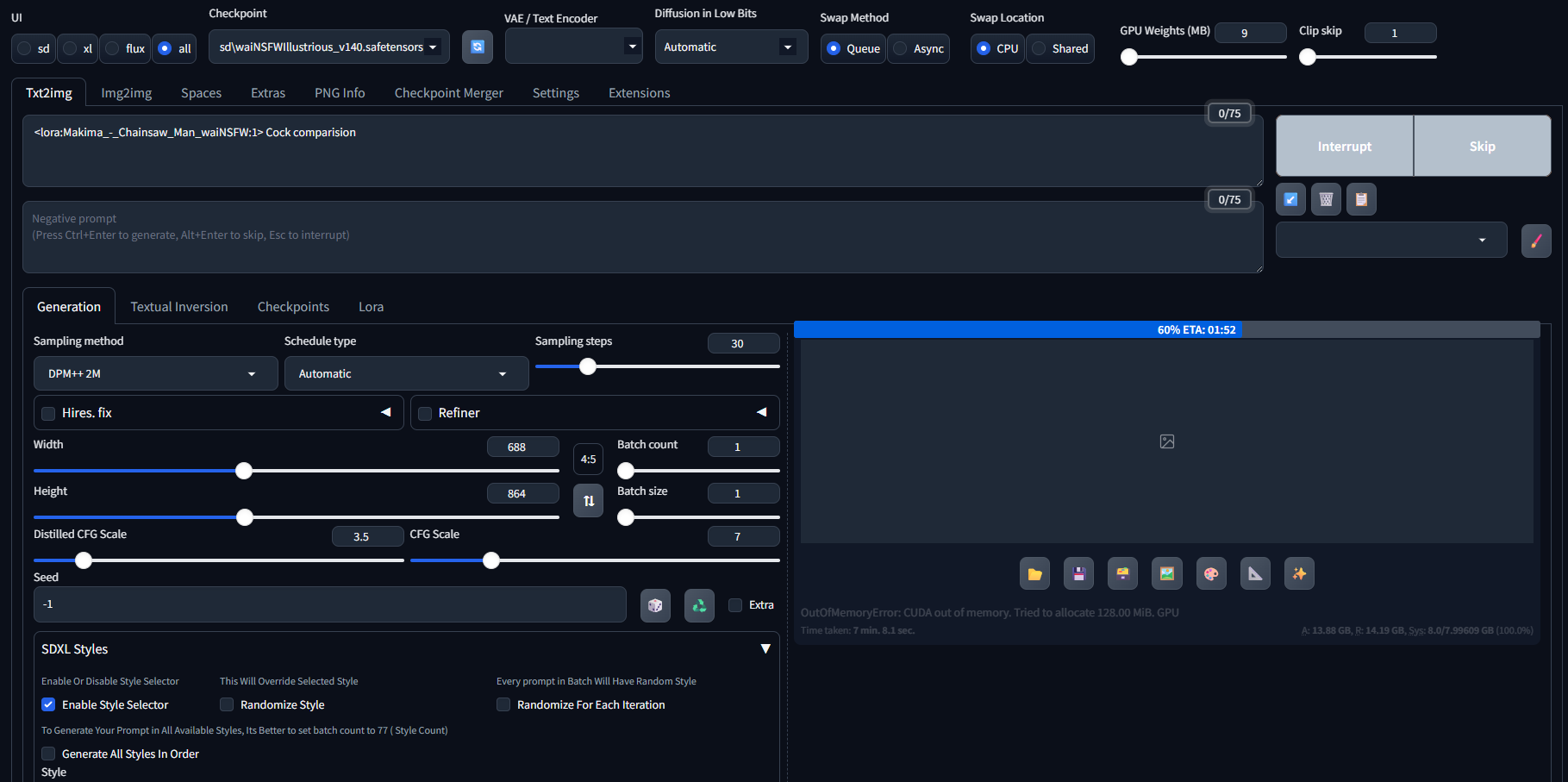The height and width of the screenshot is (782, 1568).
Task: Expand the Hires. fix section arrow
Action: [386, 412]
